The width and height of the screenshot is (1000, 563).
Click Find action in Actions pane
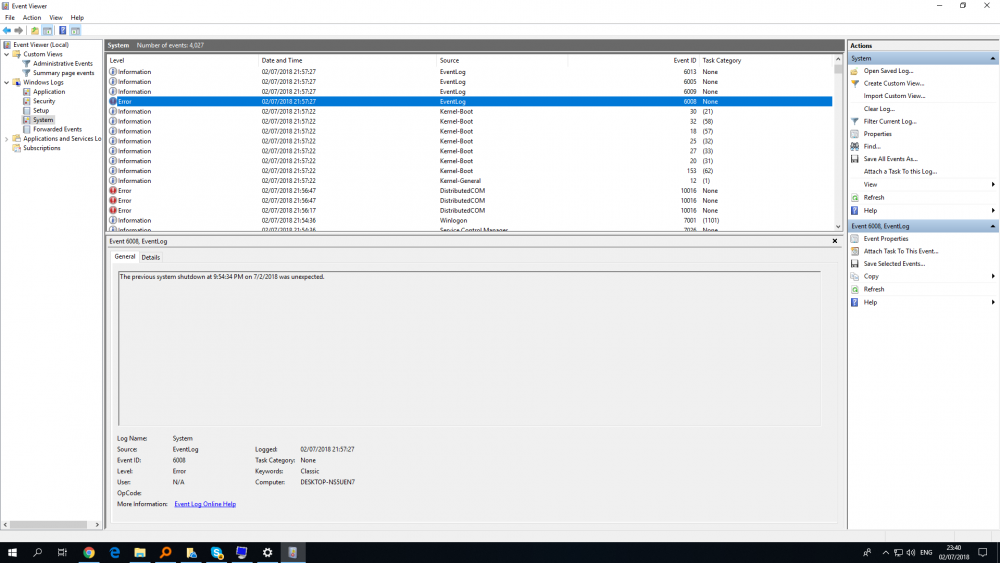pos(872,146)
